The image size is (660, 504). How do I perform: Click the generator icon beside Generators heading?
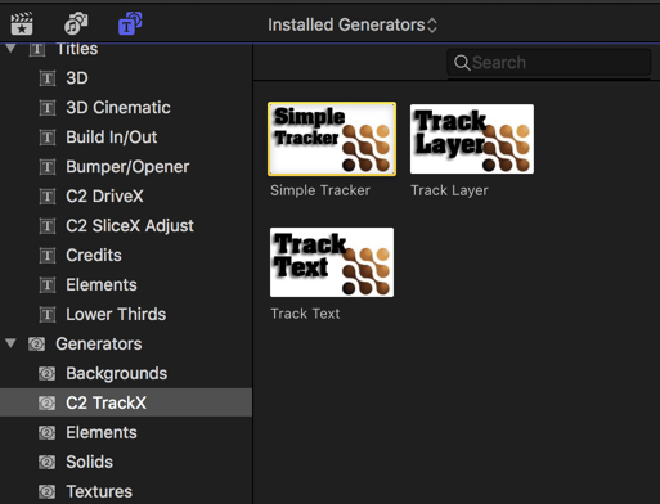(x=37, y=344)
